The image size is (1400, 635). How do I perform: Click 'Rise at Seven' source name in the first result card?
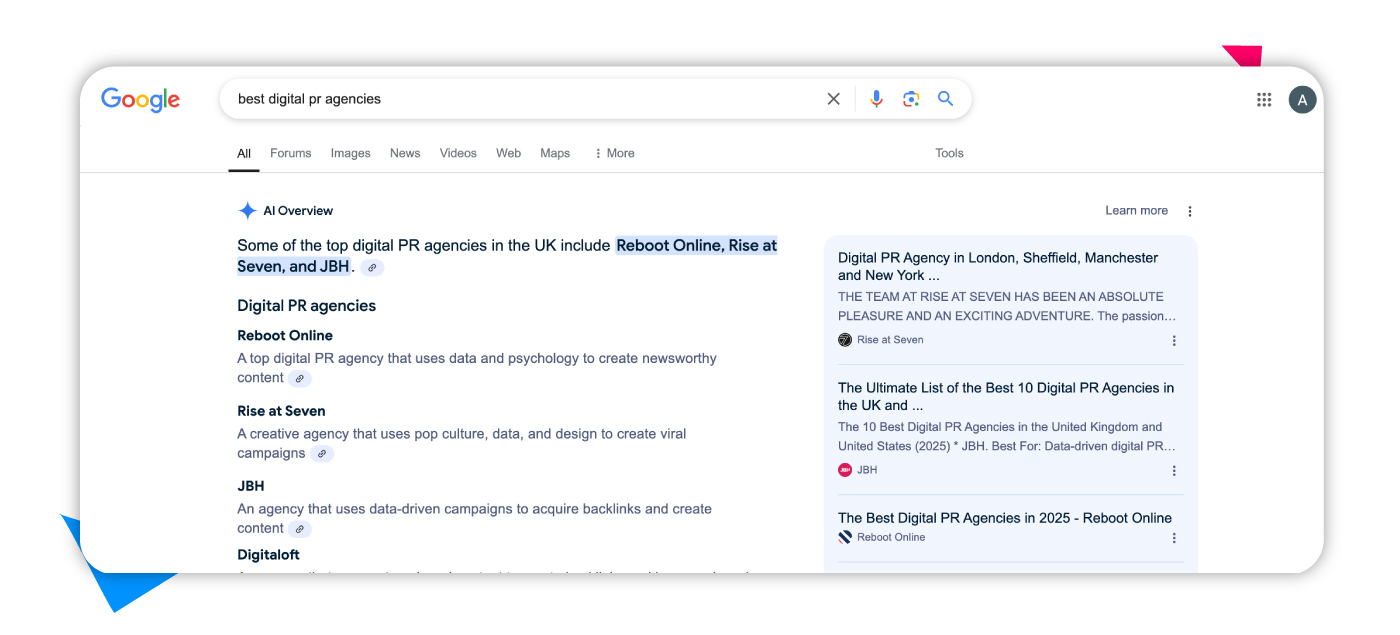890,340
